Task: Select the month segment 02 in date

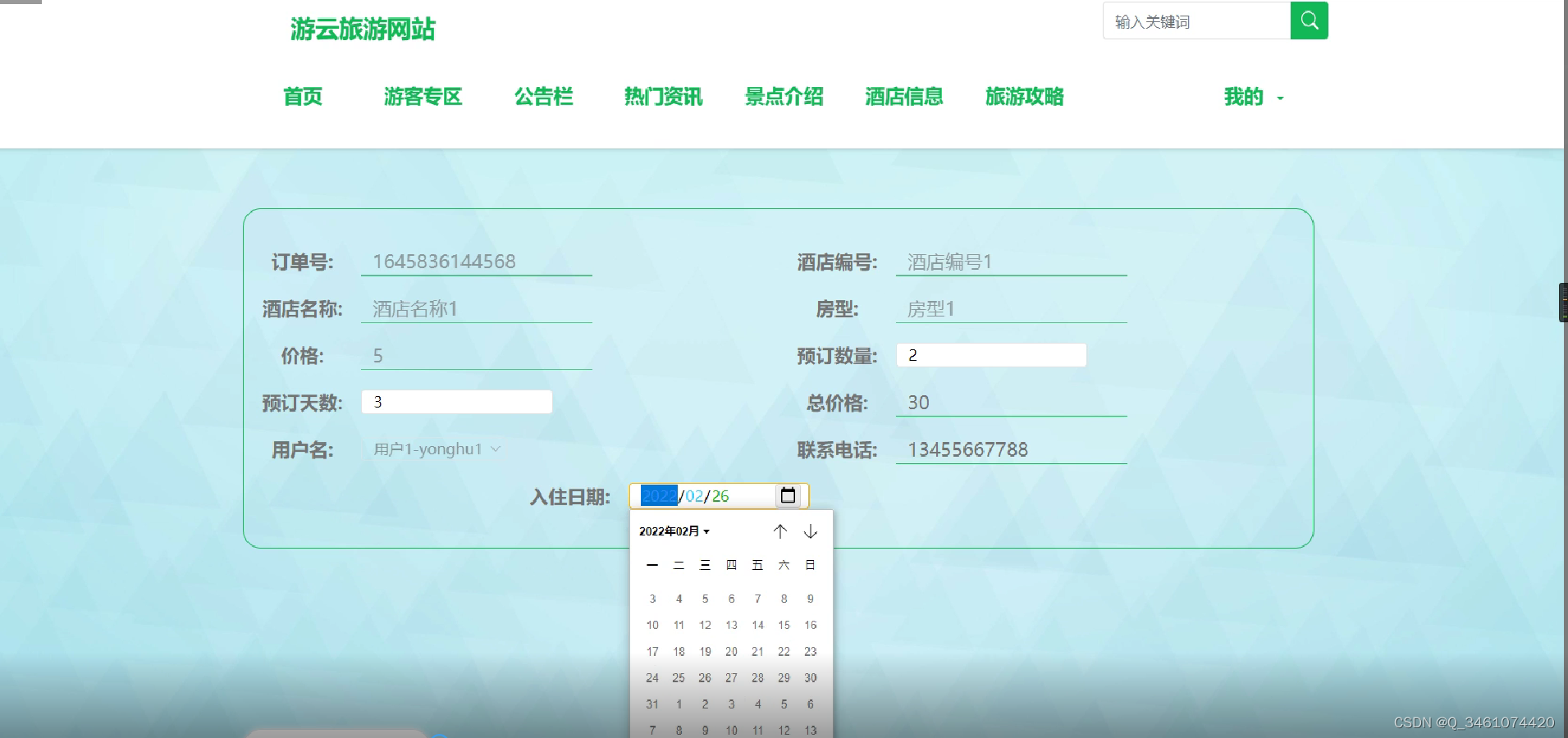Action: pyautogui.click(x=694, y=496)
